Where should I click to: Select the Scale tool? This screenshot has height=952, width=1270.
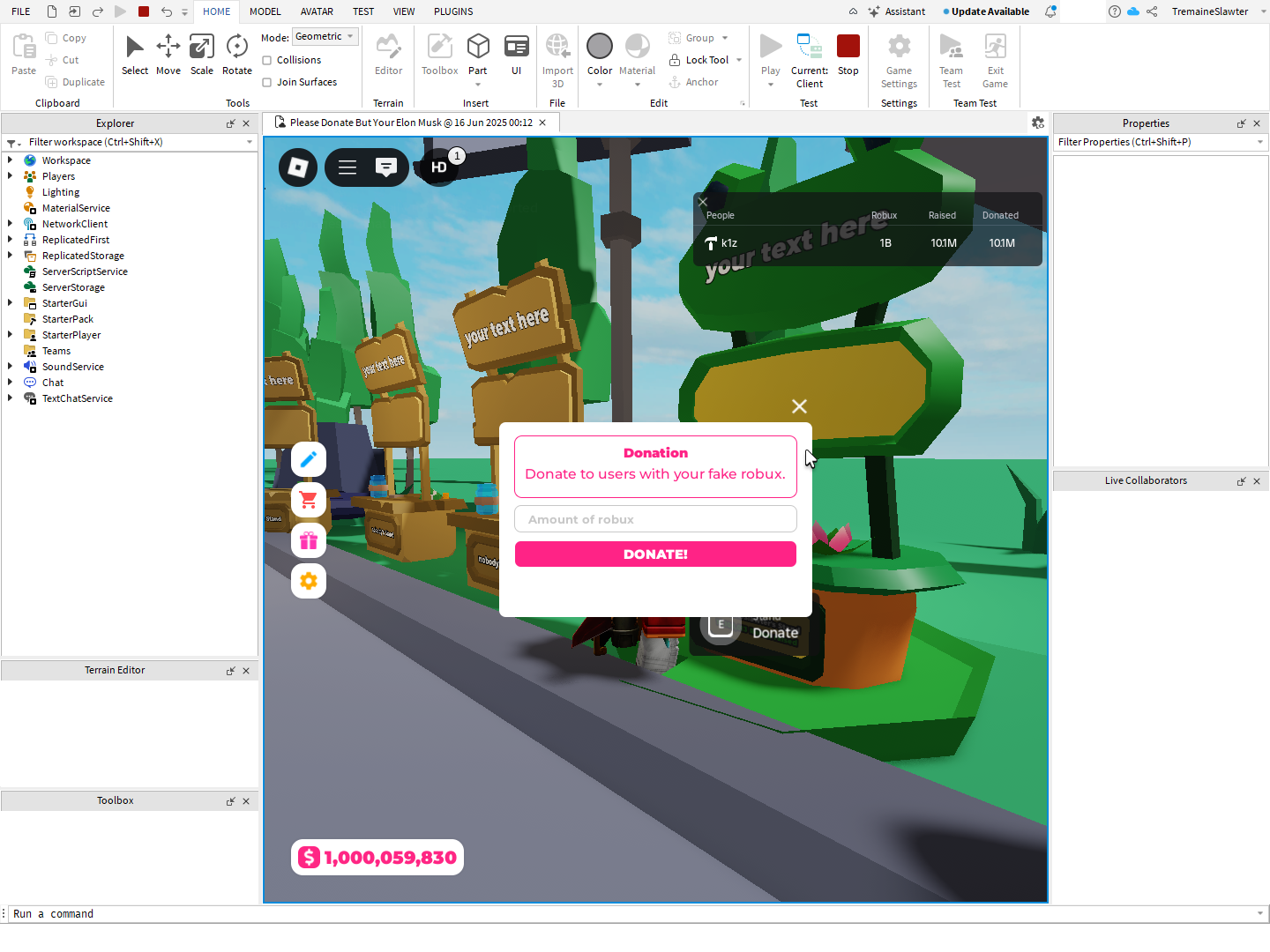click(x=202, y=55)
